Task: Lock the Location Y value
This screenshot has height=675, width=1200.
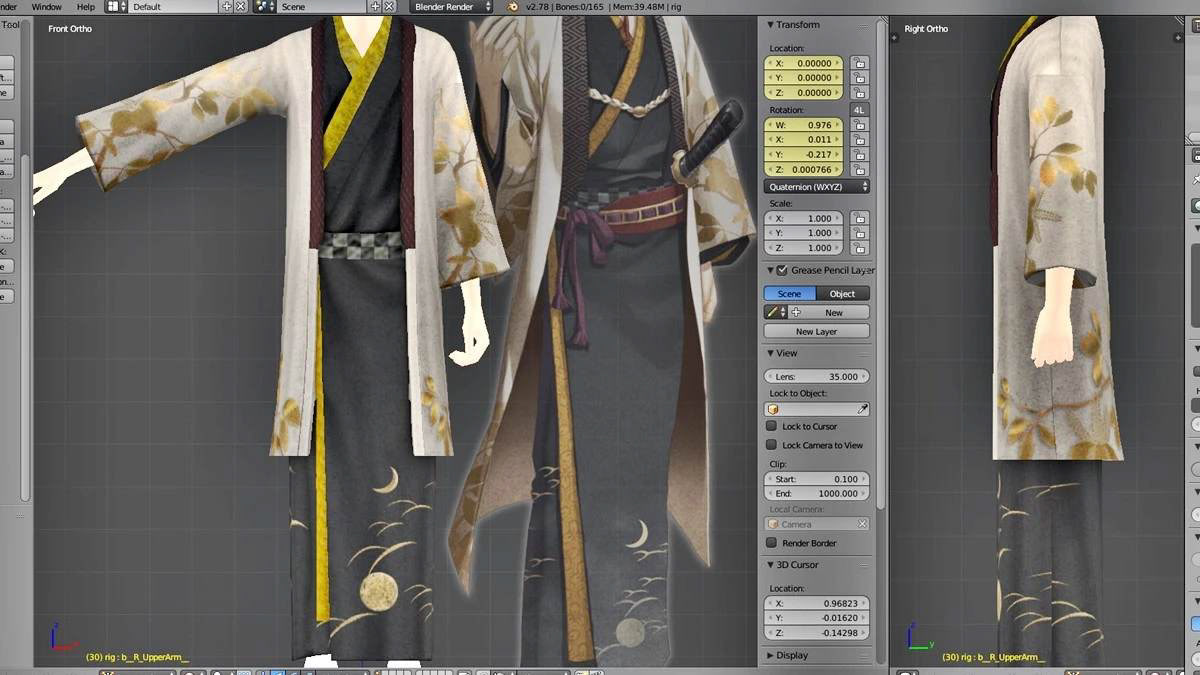Action: point(860,78)
